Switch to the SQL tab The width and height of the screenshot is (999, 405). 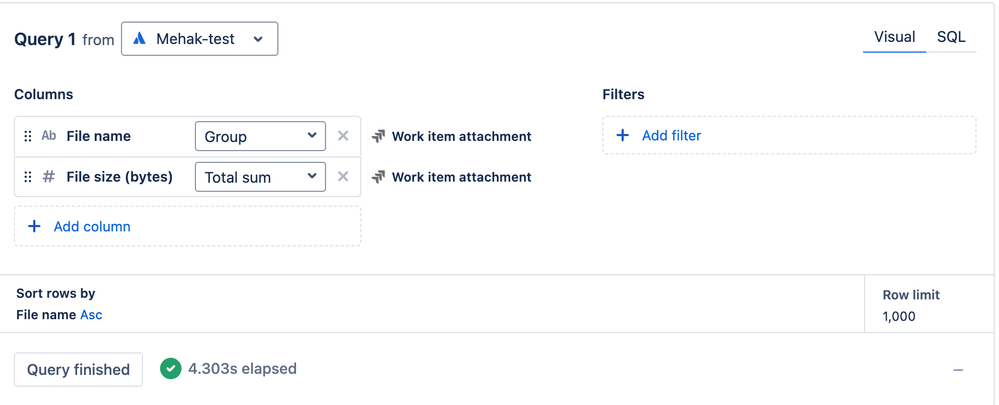click(951, 37)
